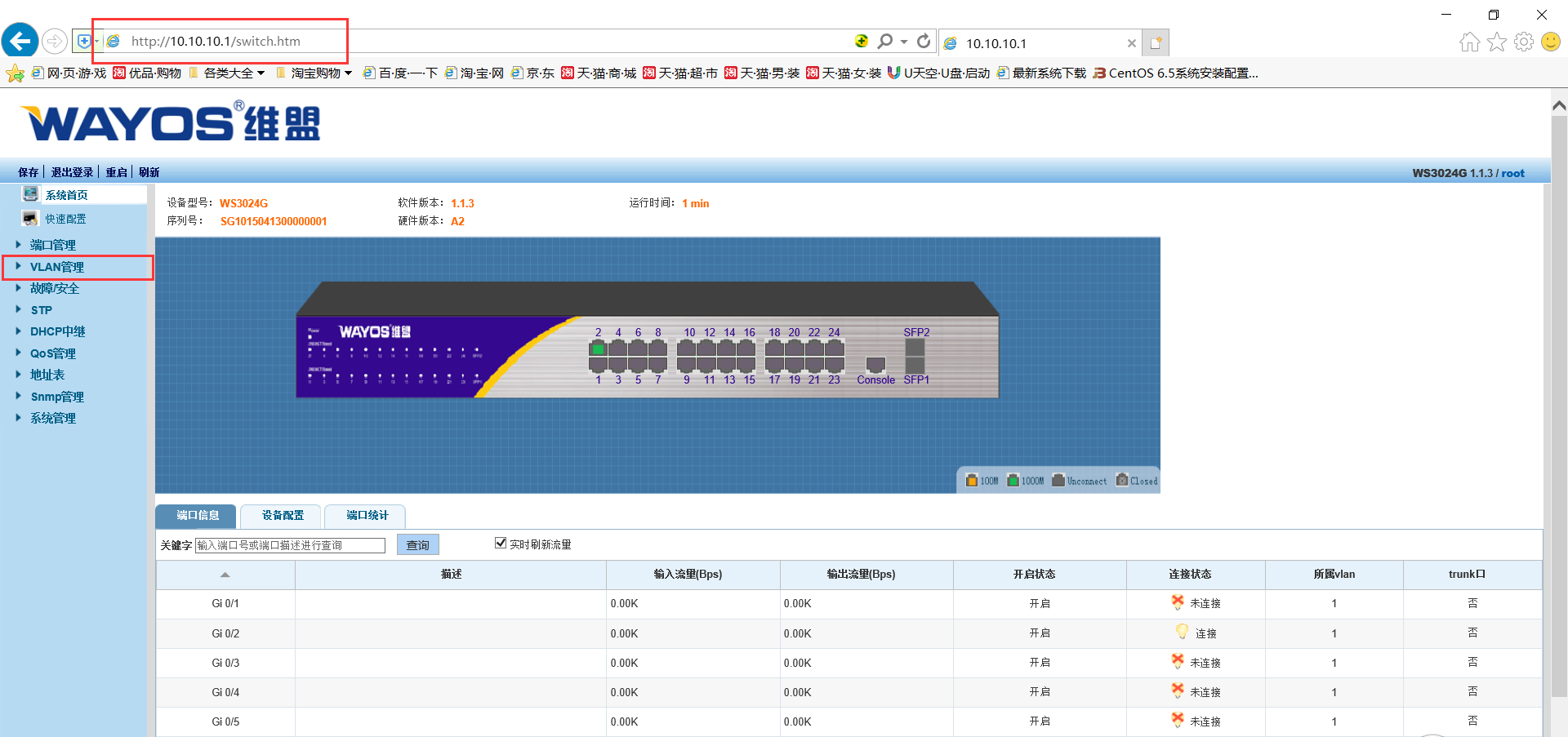Sort by the port column header arrow
Viewport: 1568px width, 737px height.
[x=225, y=575]
